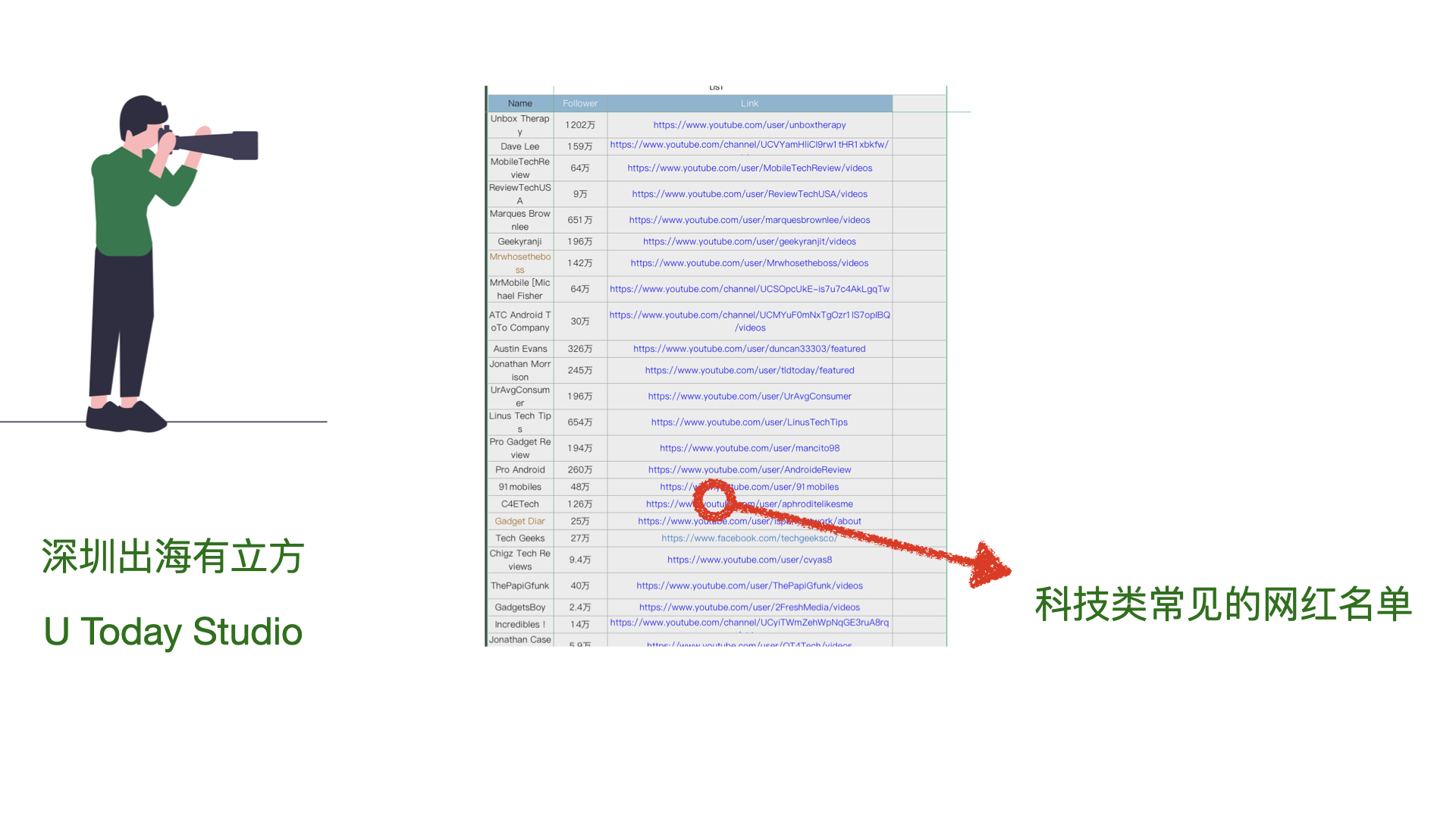Select the 2.4万 follower count cell

pyautogui.click(x=580, y=607)
